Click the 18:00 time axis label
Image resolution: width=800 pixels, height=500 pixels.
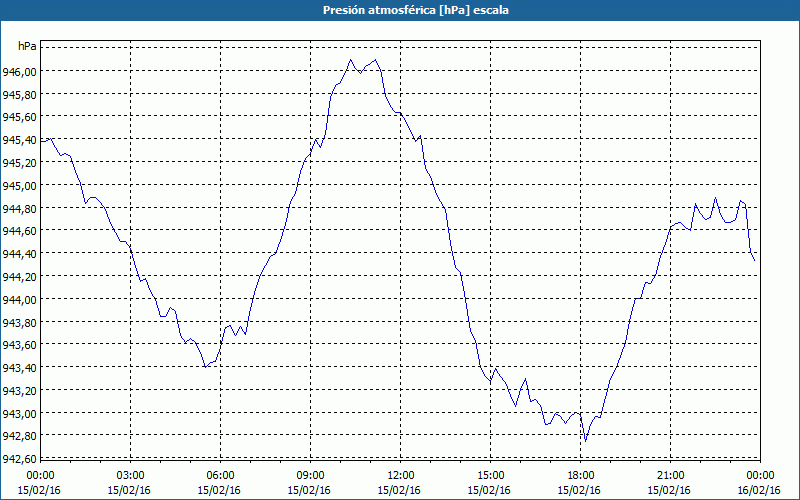(580, 476)
